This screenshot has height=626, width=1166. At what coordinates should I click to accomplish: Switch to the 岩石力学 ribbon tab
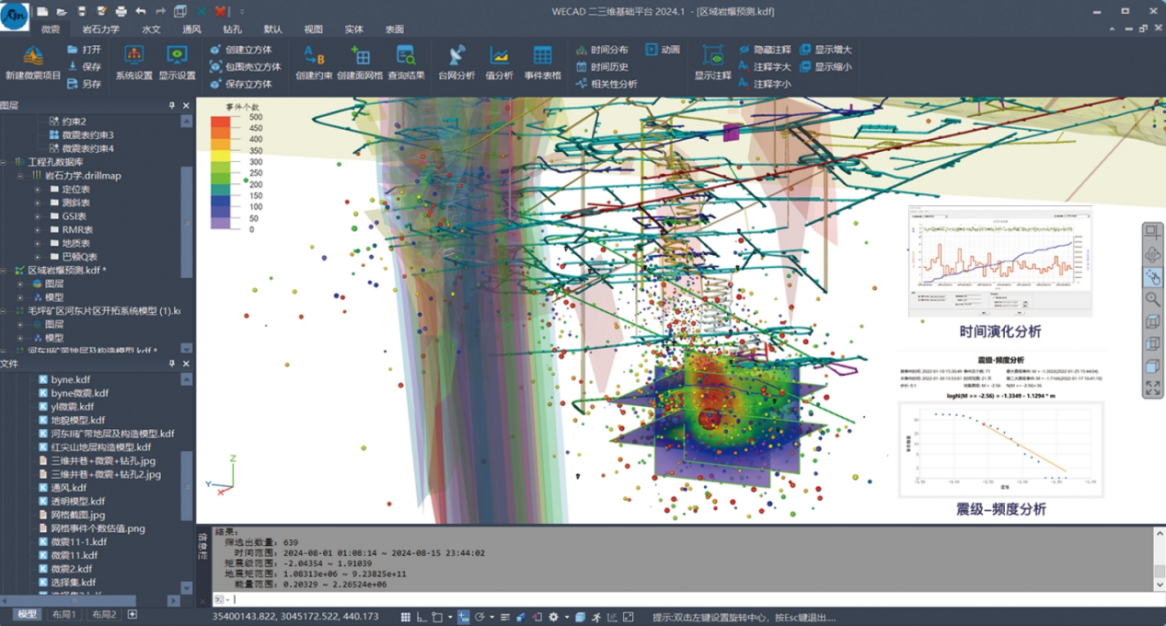pyautogui.click(x=101, y=30)
